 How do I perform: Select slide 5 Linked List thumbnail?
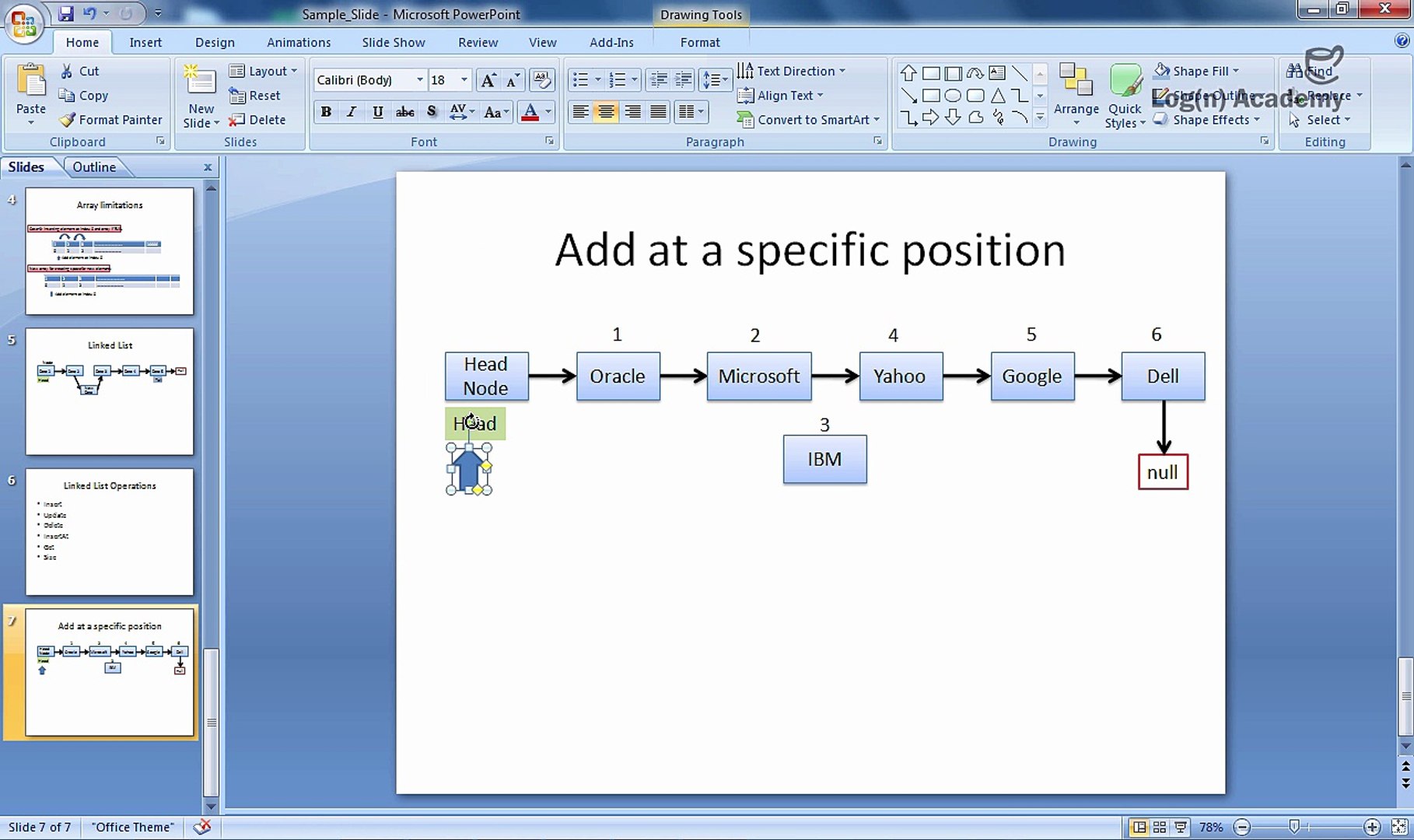point(110,391)
